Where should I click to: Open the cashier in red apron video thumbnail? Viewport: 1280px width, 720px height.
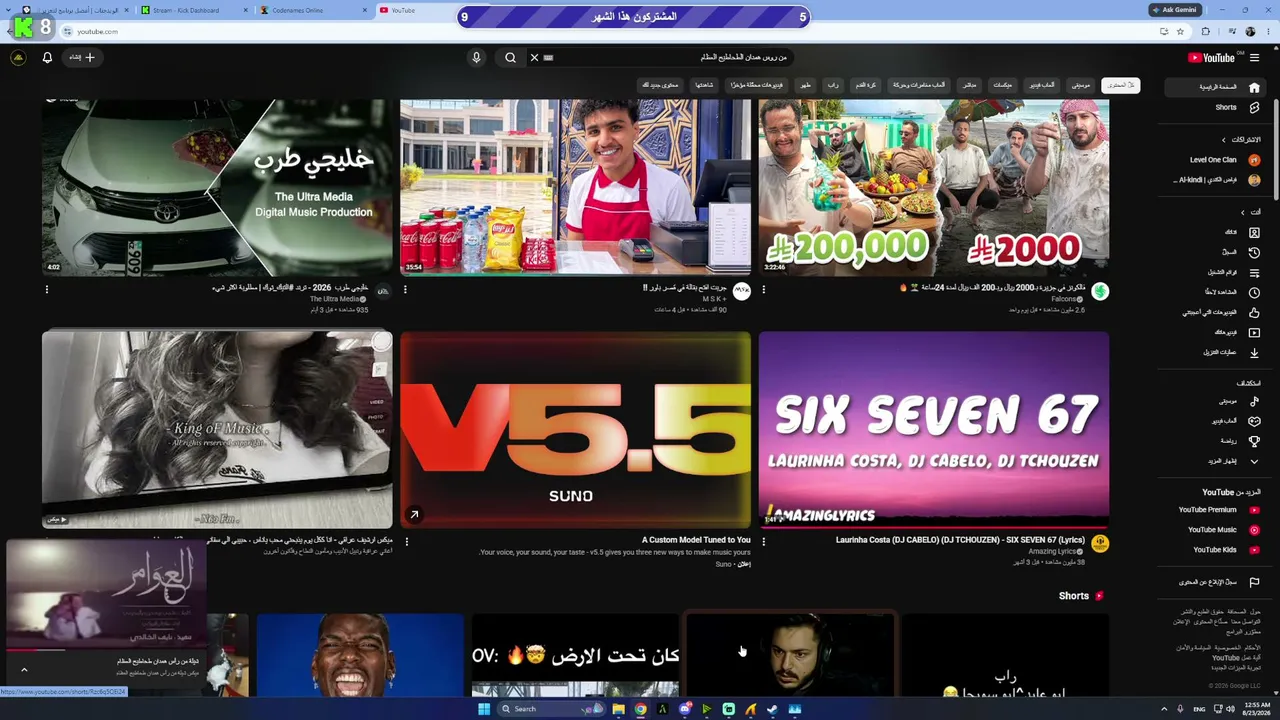575,187
